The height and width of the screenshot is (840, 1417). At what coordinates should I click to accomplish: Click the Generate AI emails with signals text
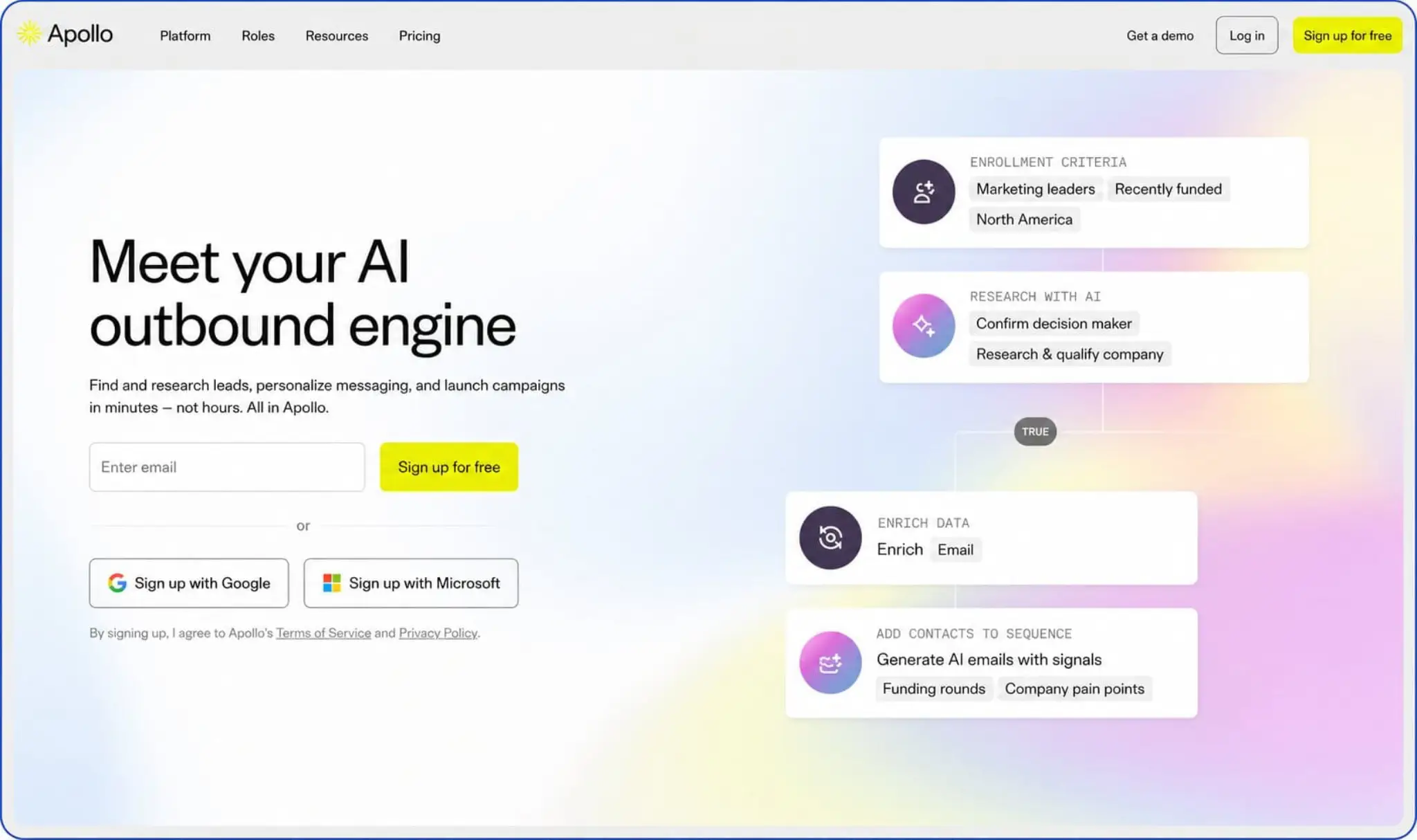tap(989, 659)
